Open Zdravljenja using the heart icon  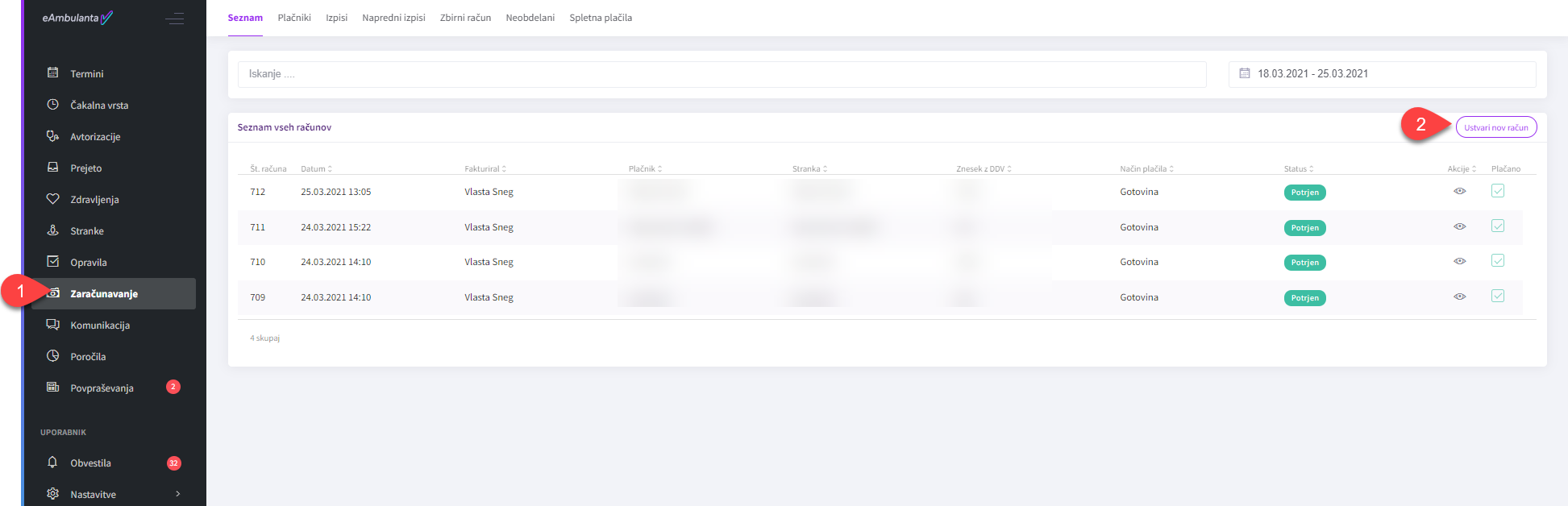pos(53,199)
